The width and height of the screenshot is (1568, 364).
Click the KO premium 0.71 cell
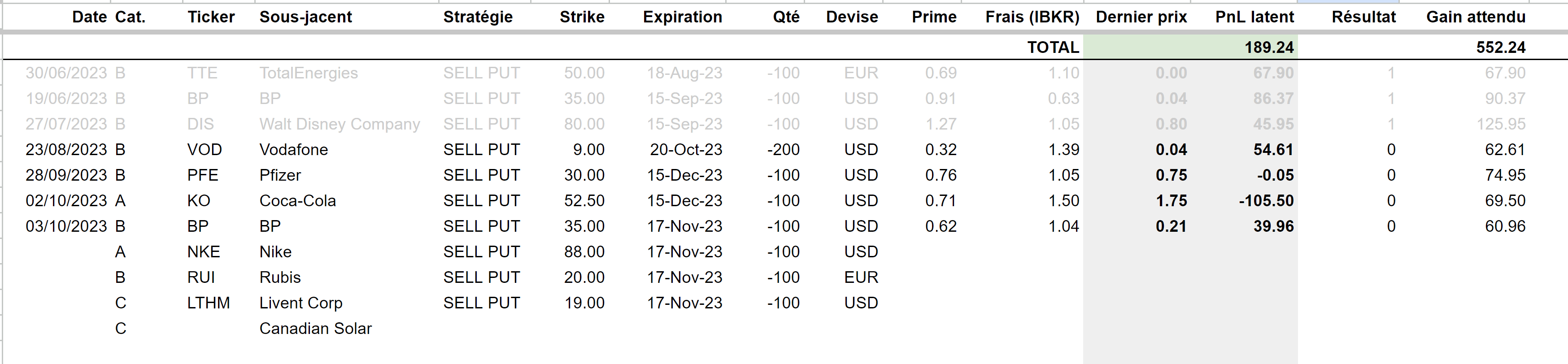941,201
